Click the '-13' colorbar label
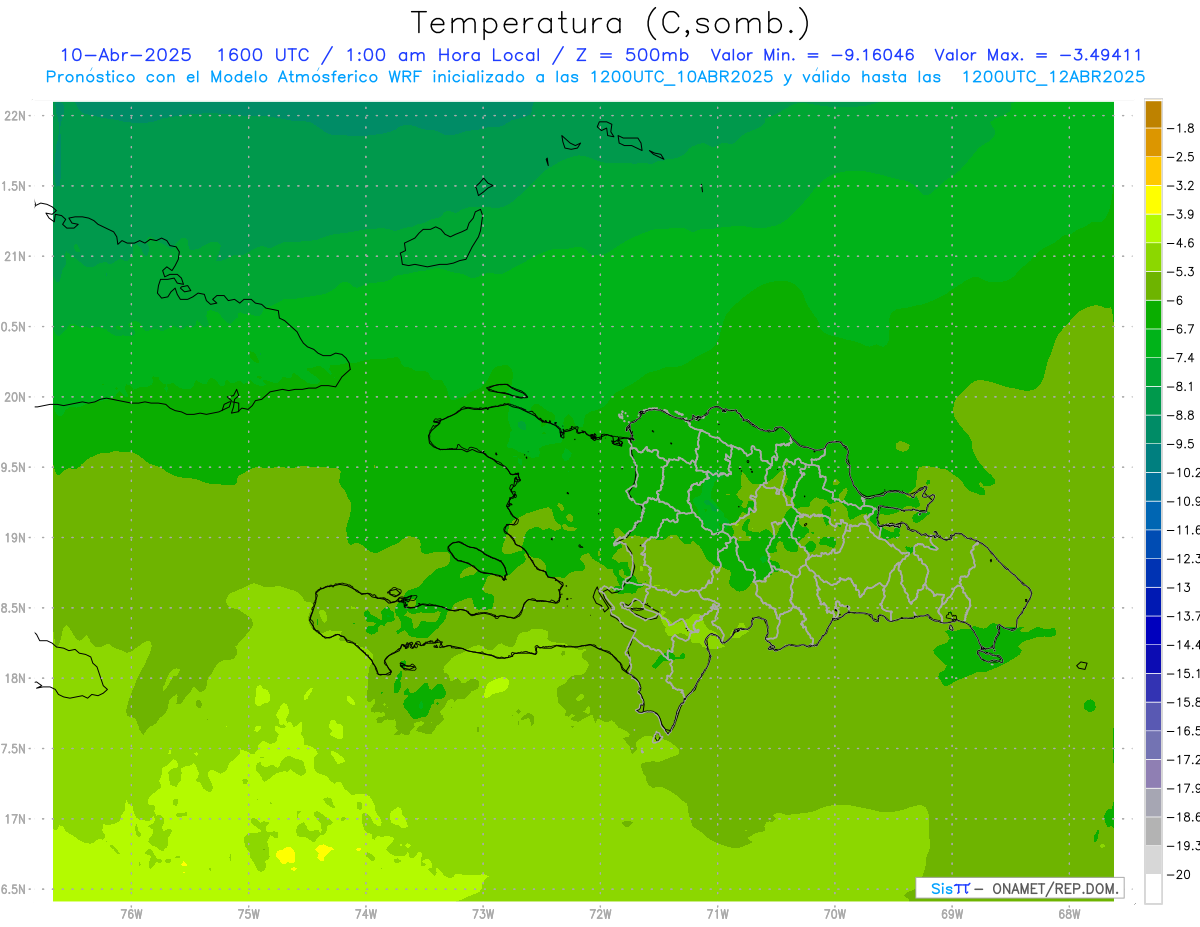Image resolution: width=1200 pixels, height=927 pixels. click(1180, 588)
